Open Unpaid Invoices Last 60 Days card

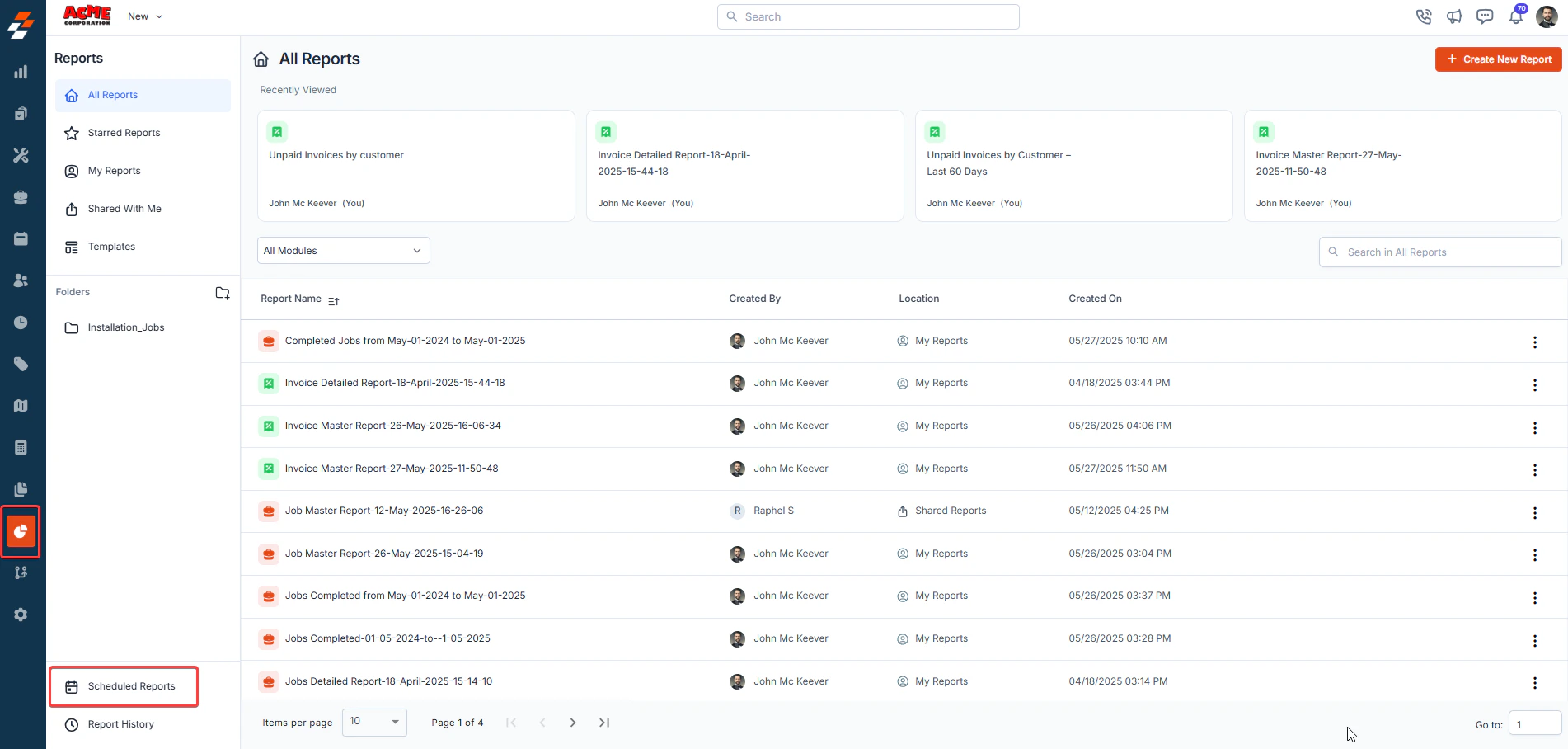(1073, 166)
